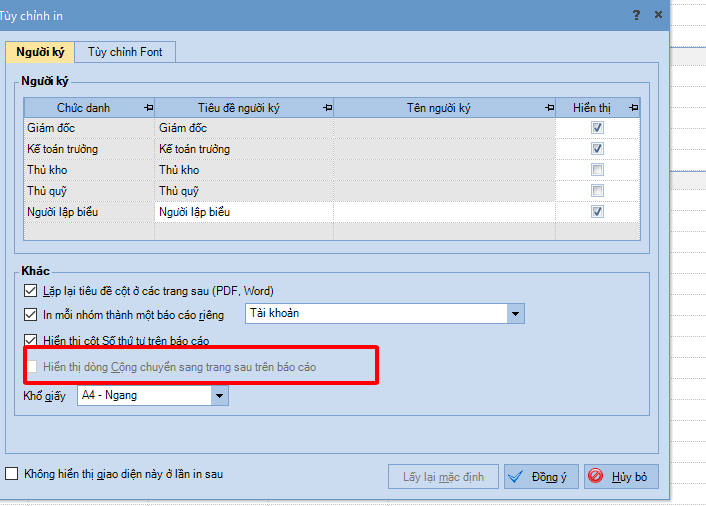Toggle Lặp lại tiêu đề cột checkbox
The height and width of the screenshot is (506, 706).
tap(30, 291)
